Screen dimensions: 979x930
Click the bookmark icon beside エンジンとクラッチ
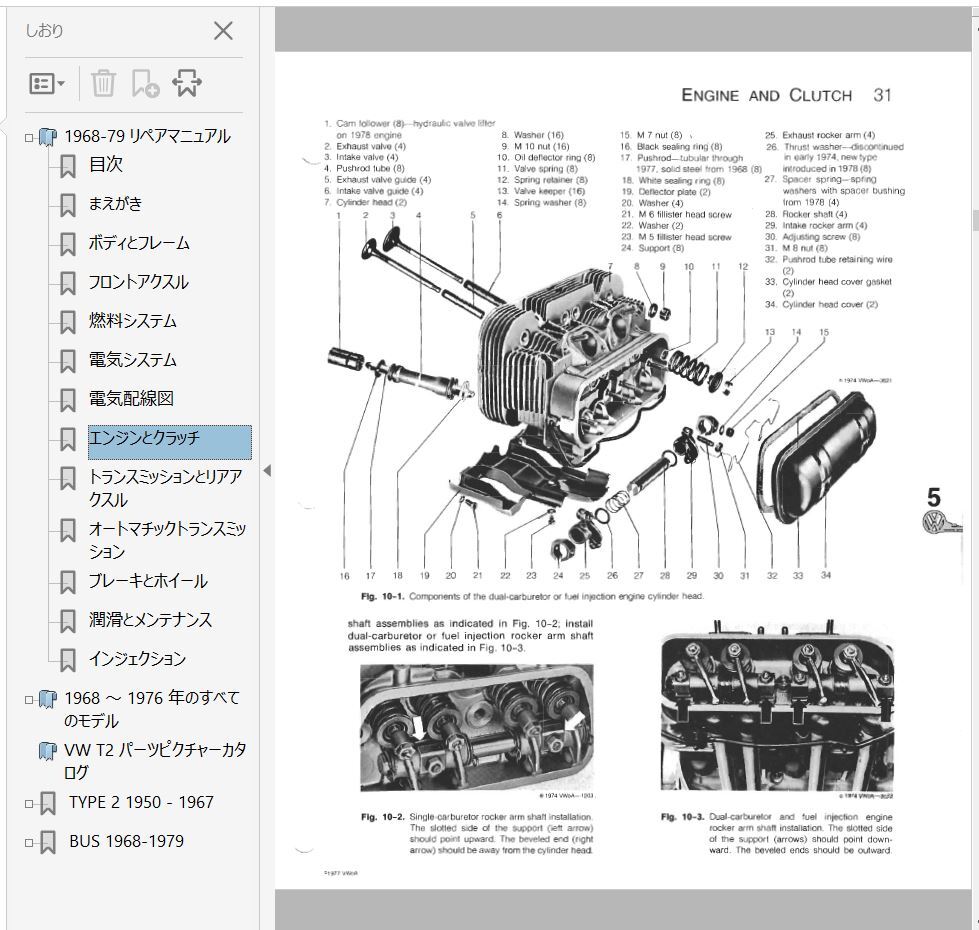[x=68, y=439]
